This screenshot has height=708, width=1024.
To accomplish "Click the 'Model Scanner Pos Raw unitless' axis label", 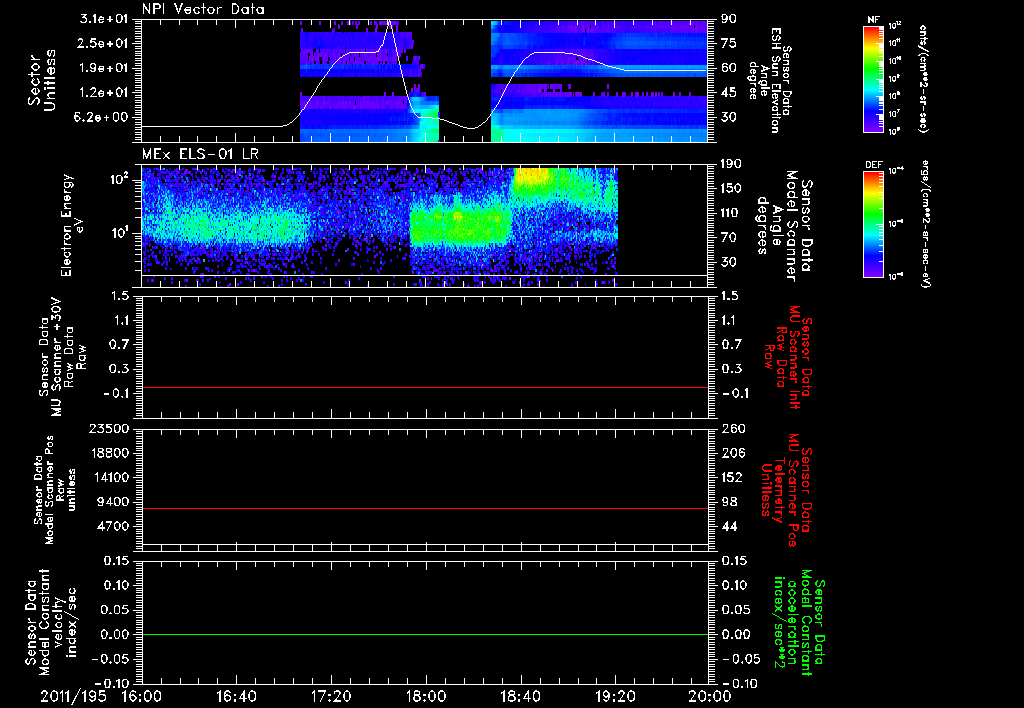I will 55,490.
